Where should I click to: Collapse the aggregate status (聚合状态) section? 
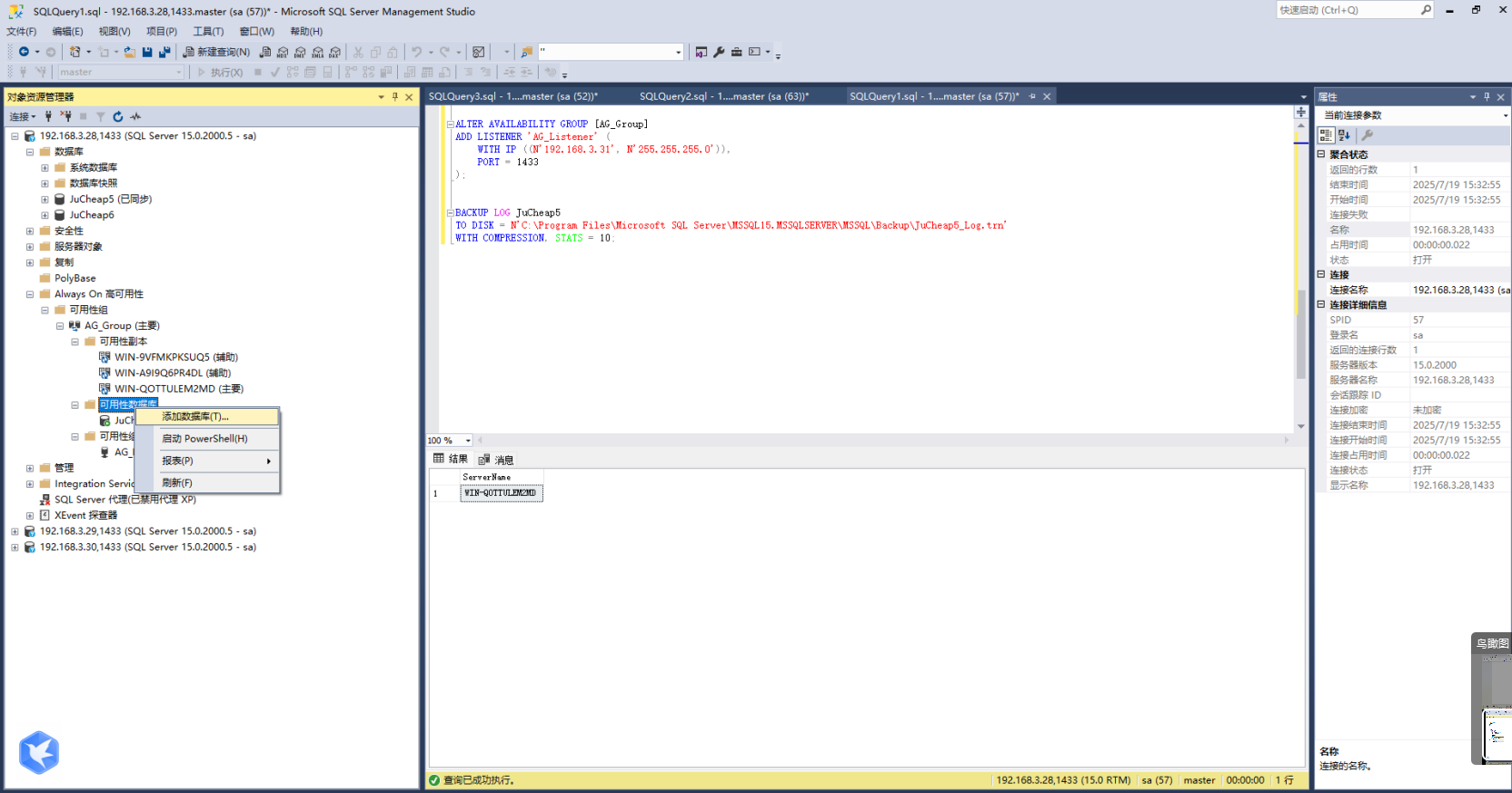[1321, 154]
